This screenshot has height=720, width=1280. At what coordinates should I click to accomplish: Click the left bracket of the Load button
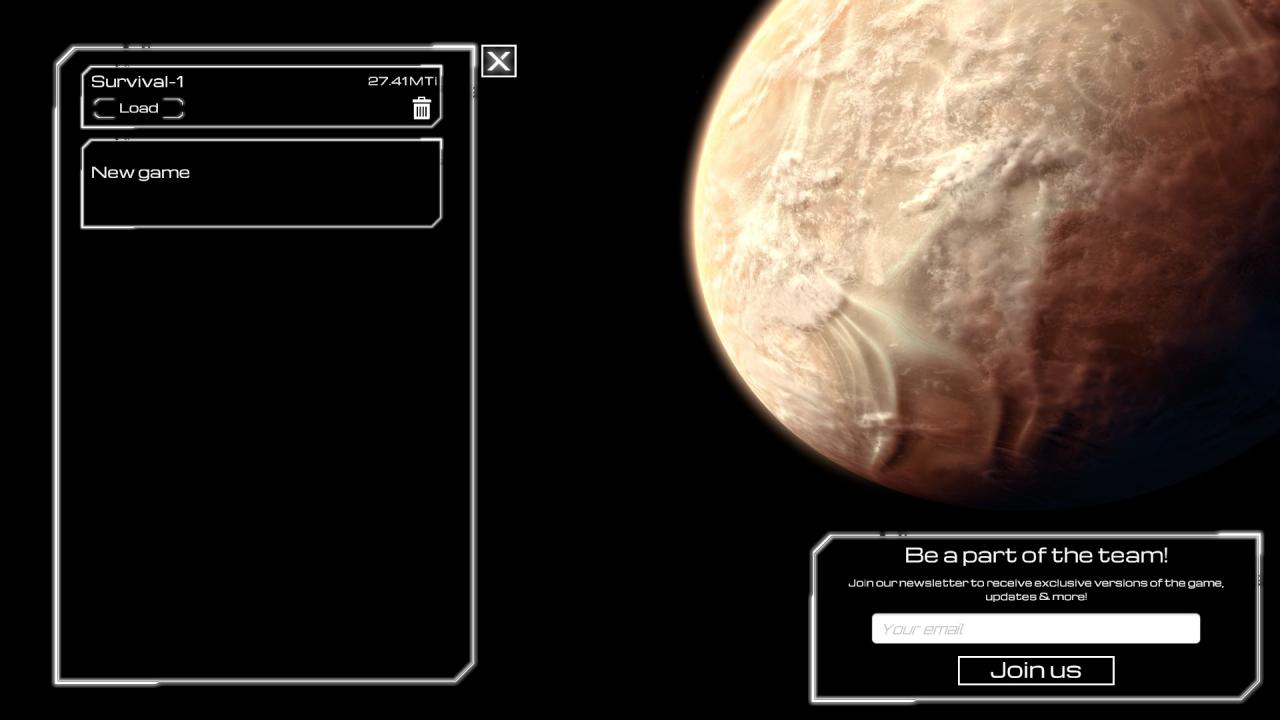click(101, 108)
